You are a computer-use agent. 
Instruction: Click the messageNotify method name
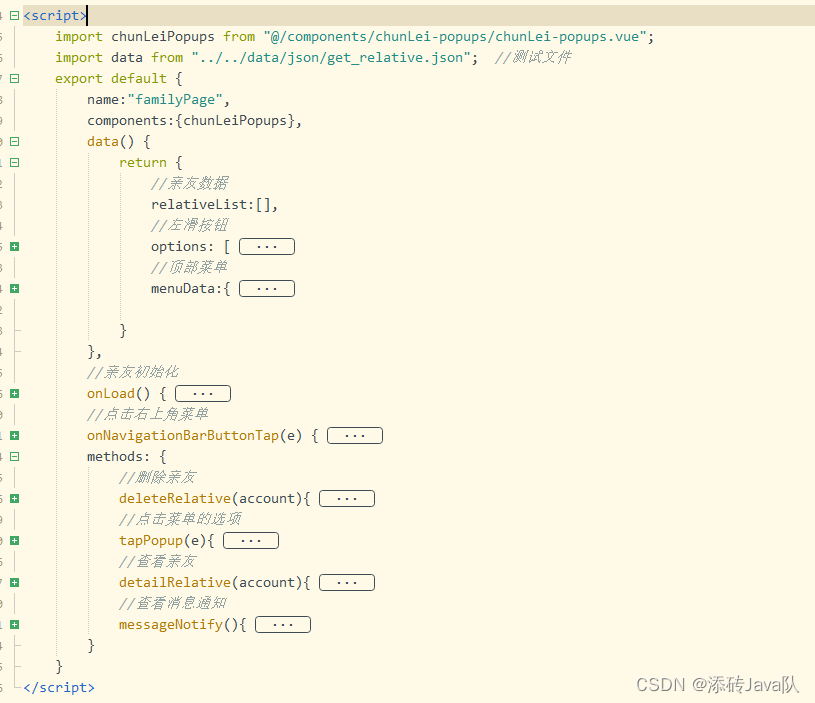pyautogui.click(x=171, y=625)
